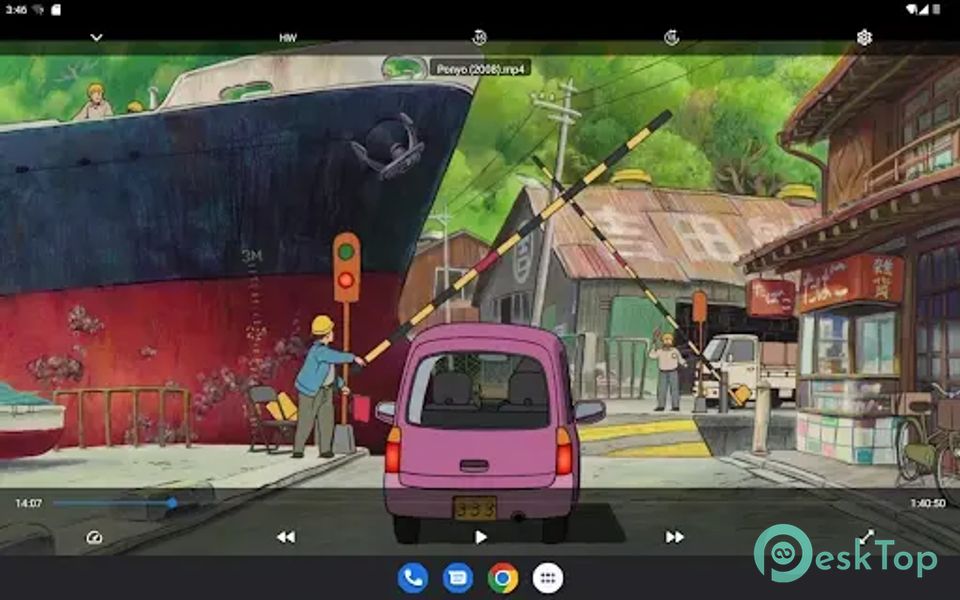Screen dimensions: 960x600
Task: Open the playback speed gauge
Action: coord(94,537)
